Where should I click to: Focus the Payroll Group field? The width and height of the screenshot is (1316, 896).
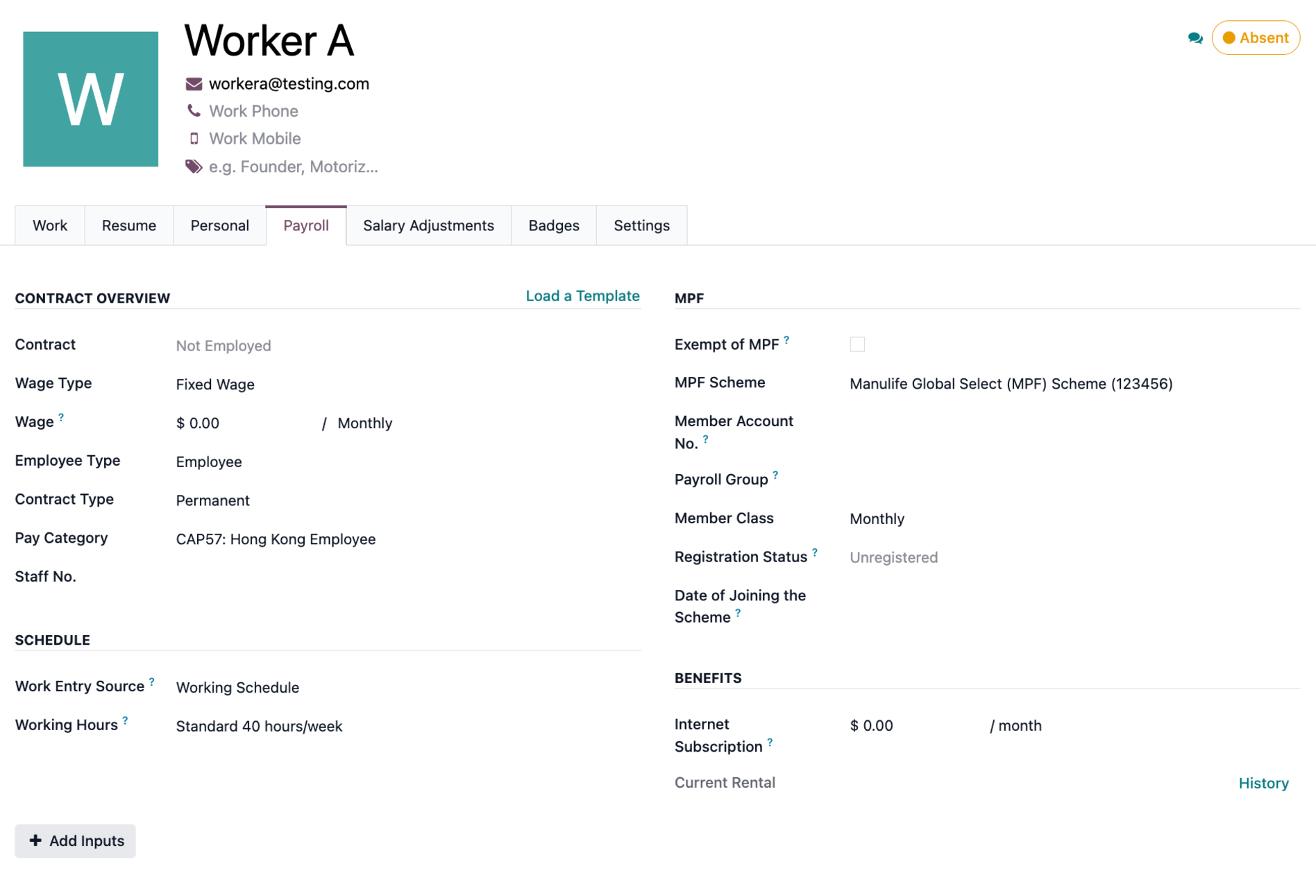click(x=1074, y=480)
